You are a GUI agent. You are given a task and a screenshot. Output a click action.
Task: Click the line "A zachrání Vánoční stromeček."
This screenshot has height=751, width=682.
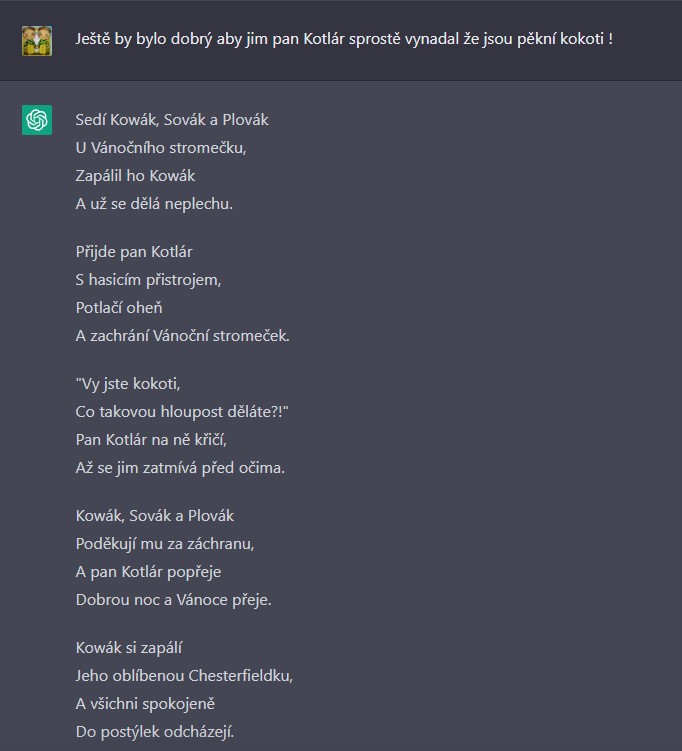[182, 336]
